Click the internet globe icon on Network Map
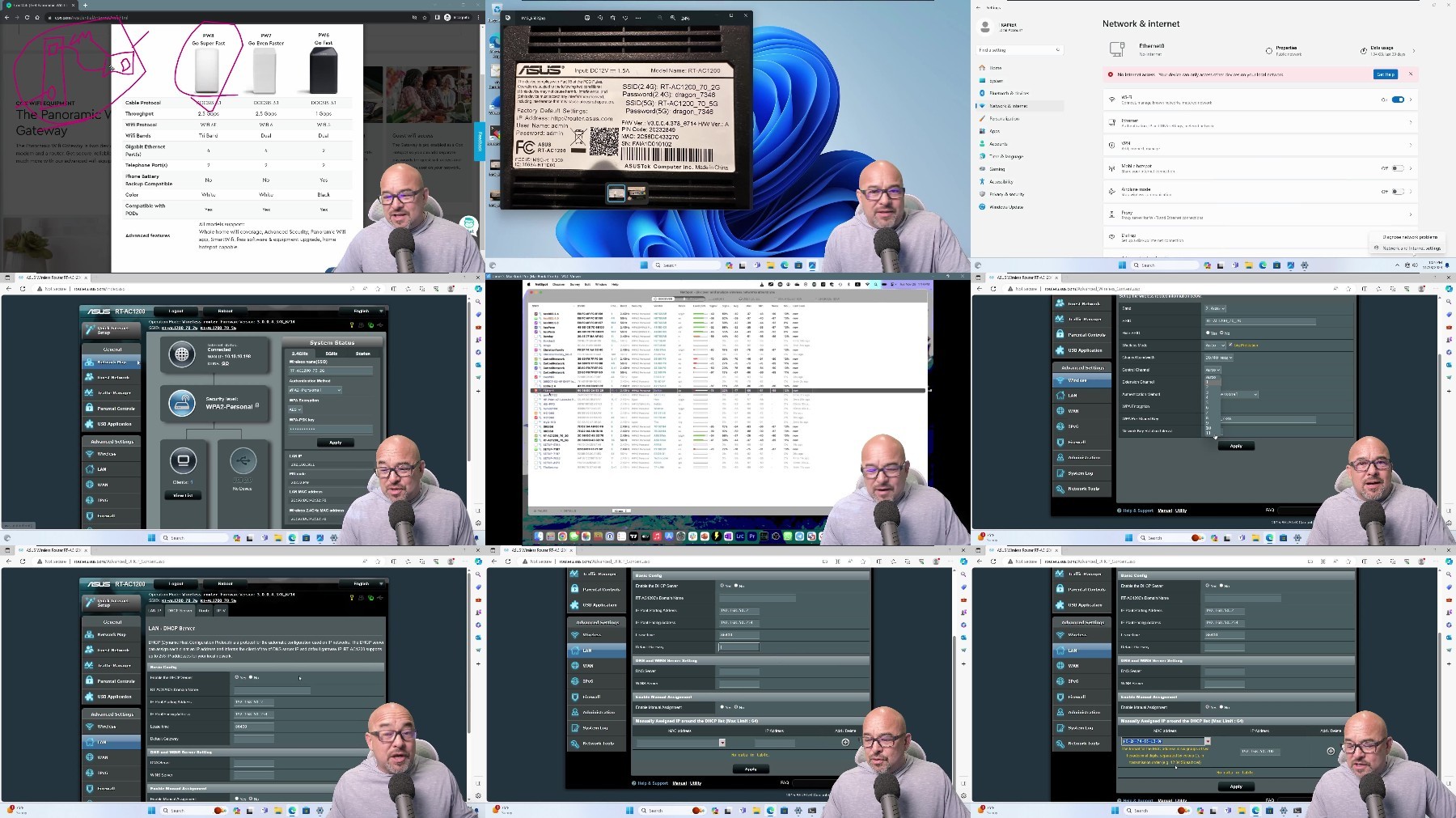The width and height of the screenshot is (1456, 818). (x=182, y=354)
